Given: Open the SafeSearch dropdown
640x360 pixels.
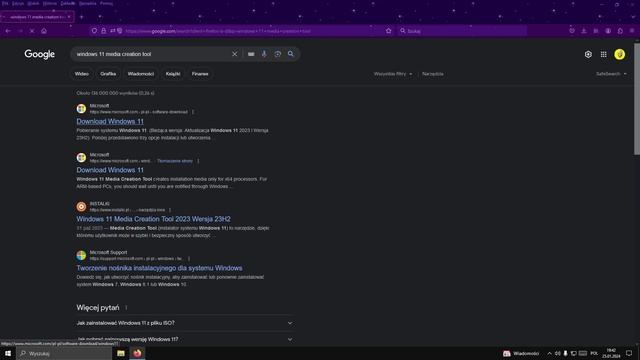Looking at the screenshot, I should (611, 74).
